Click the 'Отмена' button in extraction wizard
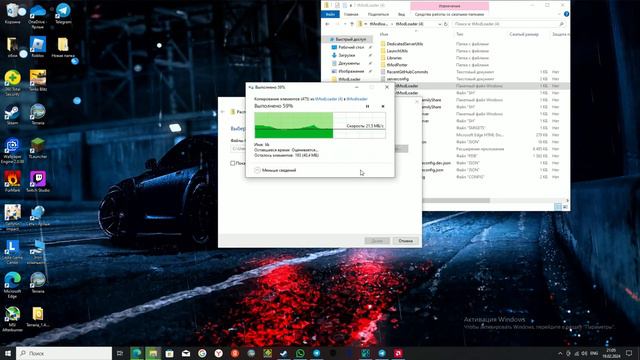Viewport: 640px width, 360px height. [405, 241]
